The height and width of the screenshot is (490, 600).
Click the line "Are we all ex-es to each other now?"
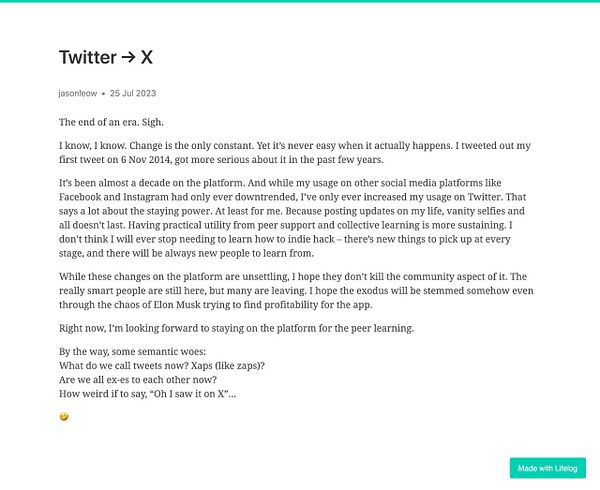click(138, 380)
